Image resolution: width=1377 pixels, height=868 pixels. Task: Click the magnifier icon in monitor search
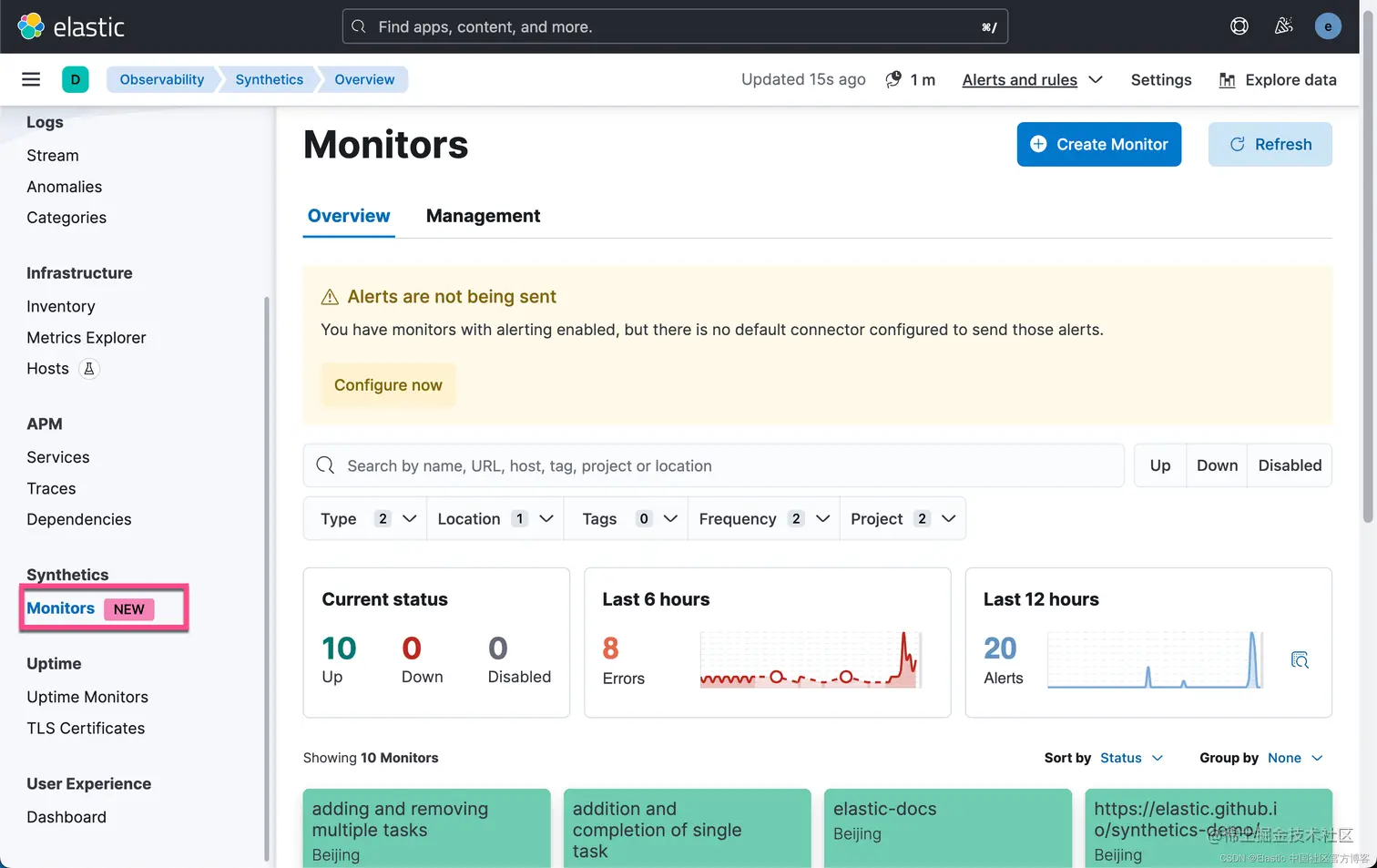(325, 465)
